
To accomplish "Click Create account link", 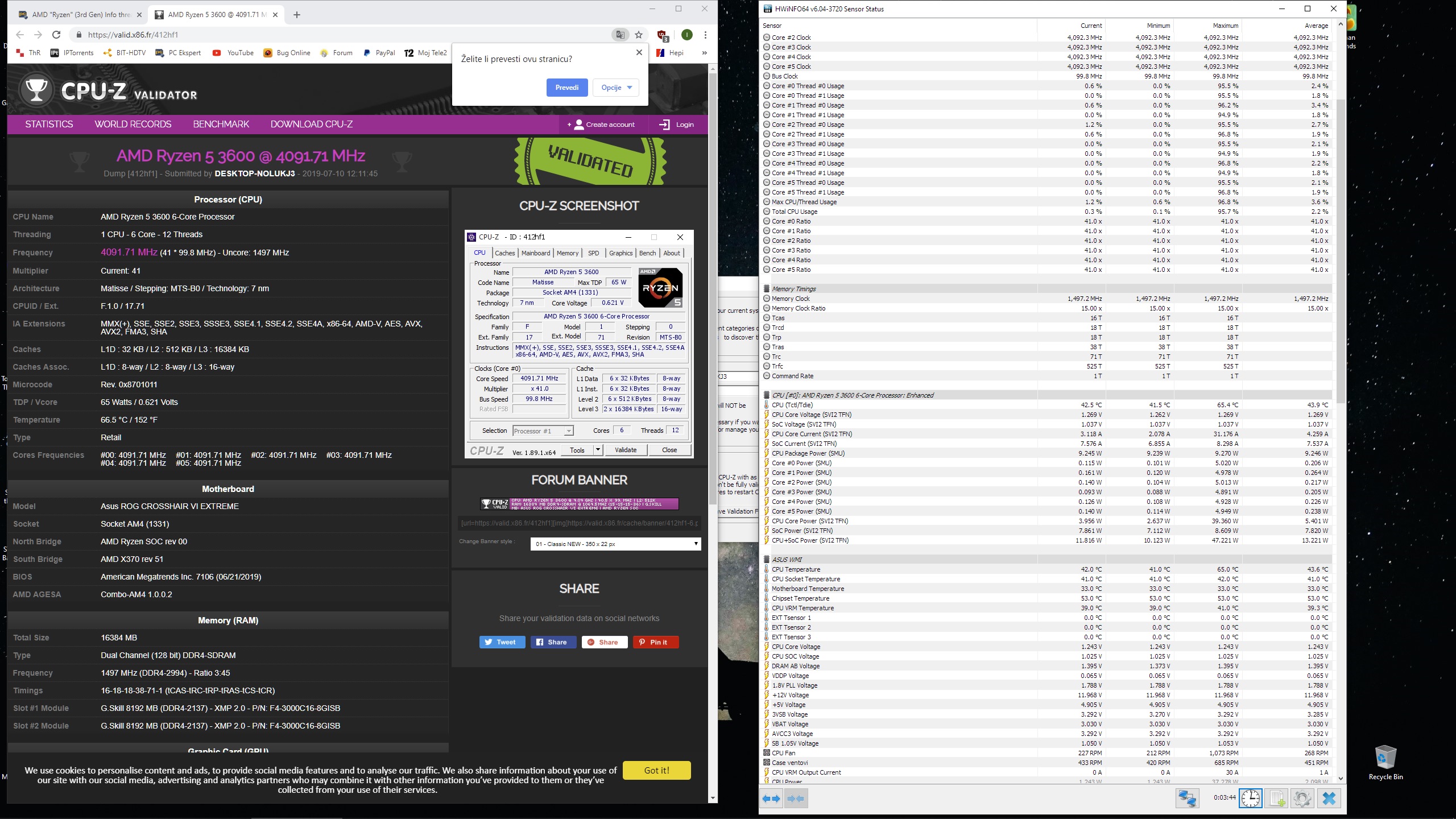I will (601, 125).
